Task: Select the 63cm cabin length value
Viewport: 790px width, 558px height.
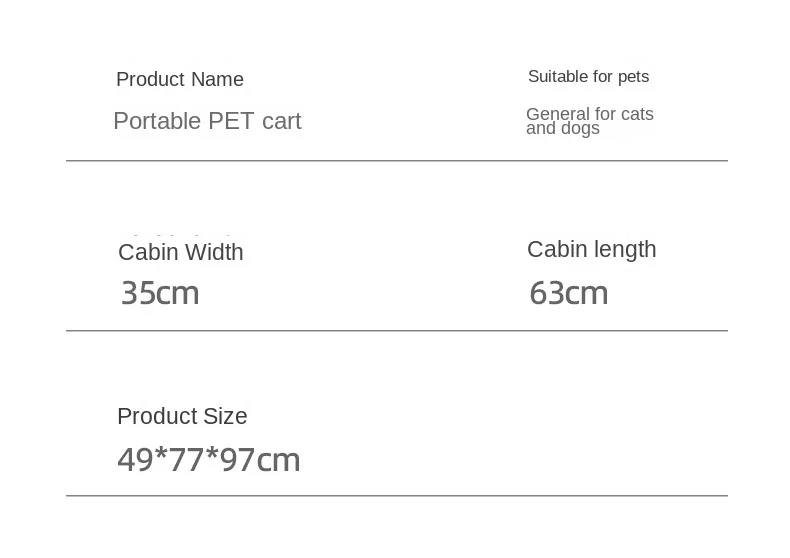Action: coord(568,293)
